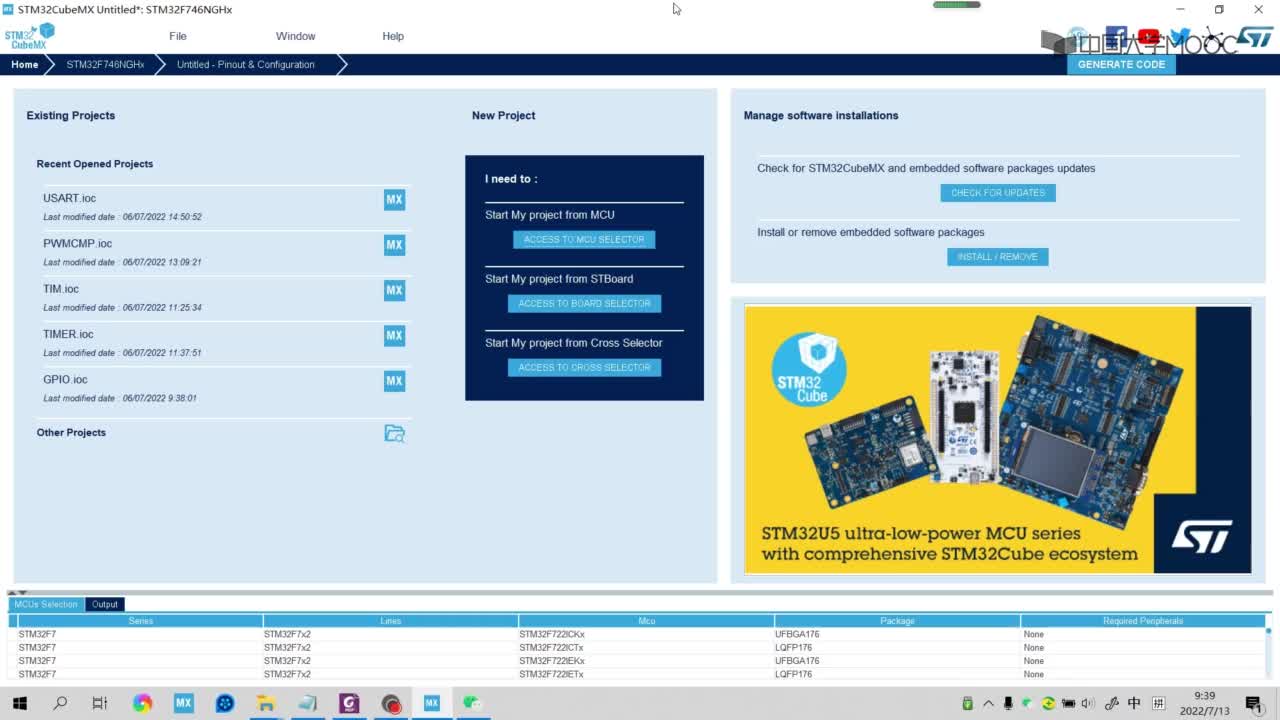The height and width of the screenshot is (720, 1280).
Task: Open TIM.ioc via its MX icon
Action: pos(394,290)
